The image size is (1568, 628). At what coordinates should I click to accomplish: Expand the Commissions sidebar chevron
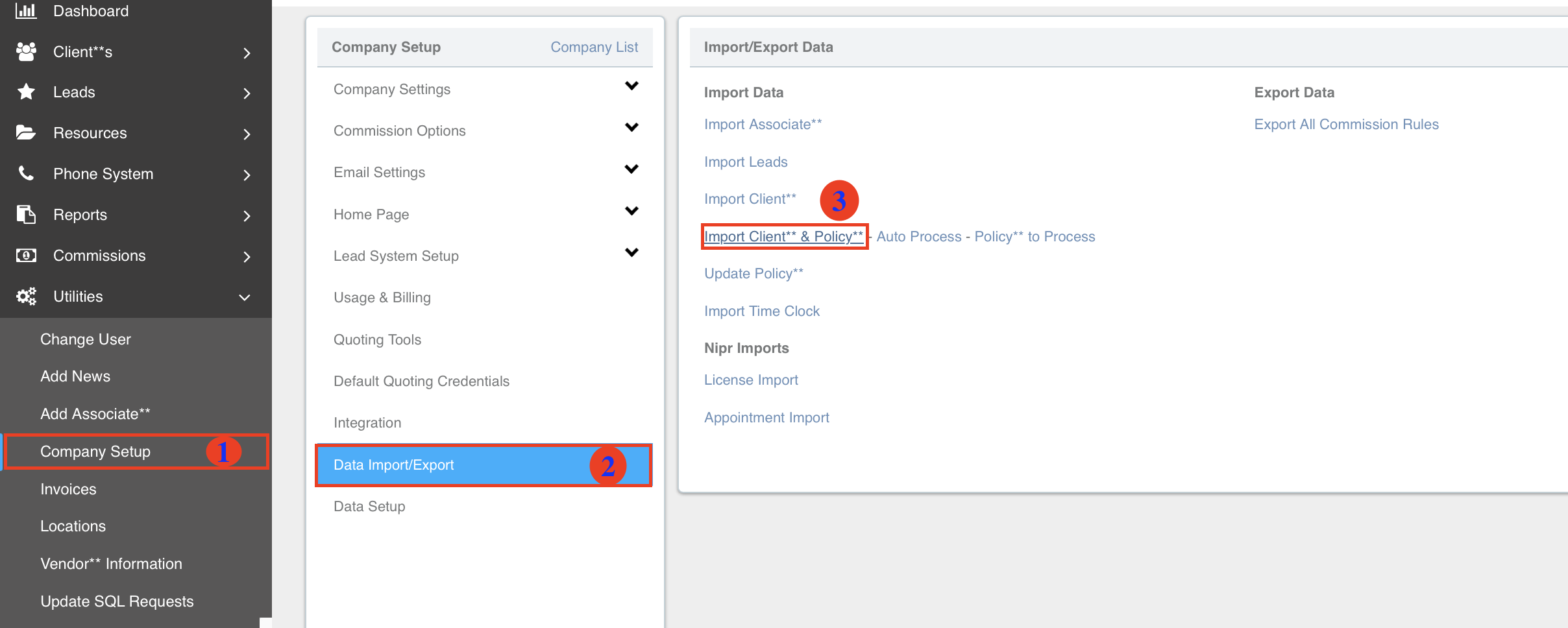[x=247, y=257]
